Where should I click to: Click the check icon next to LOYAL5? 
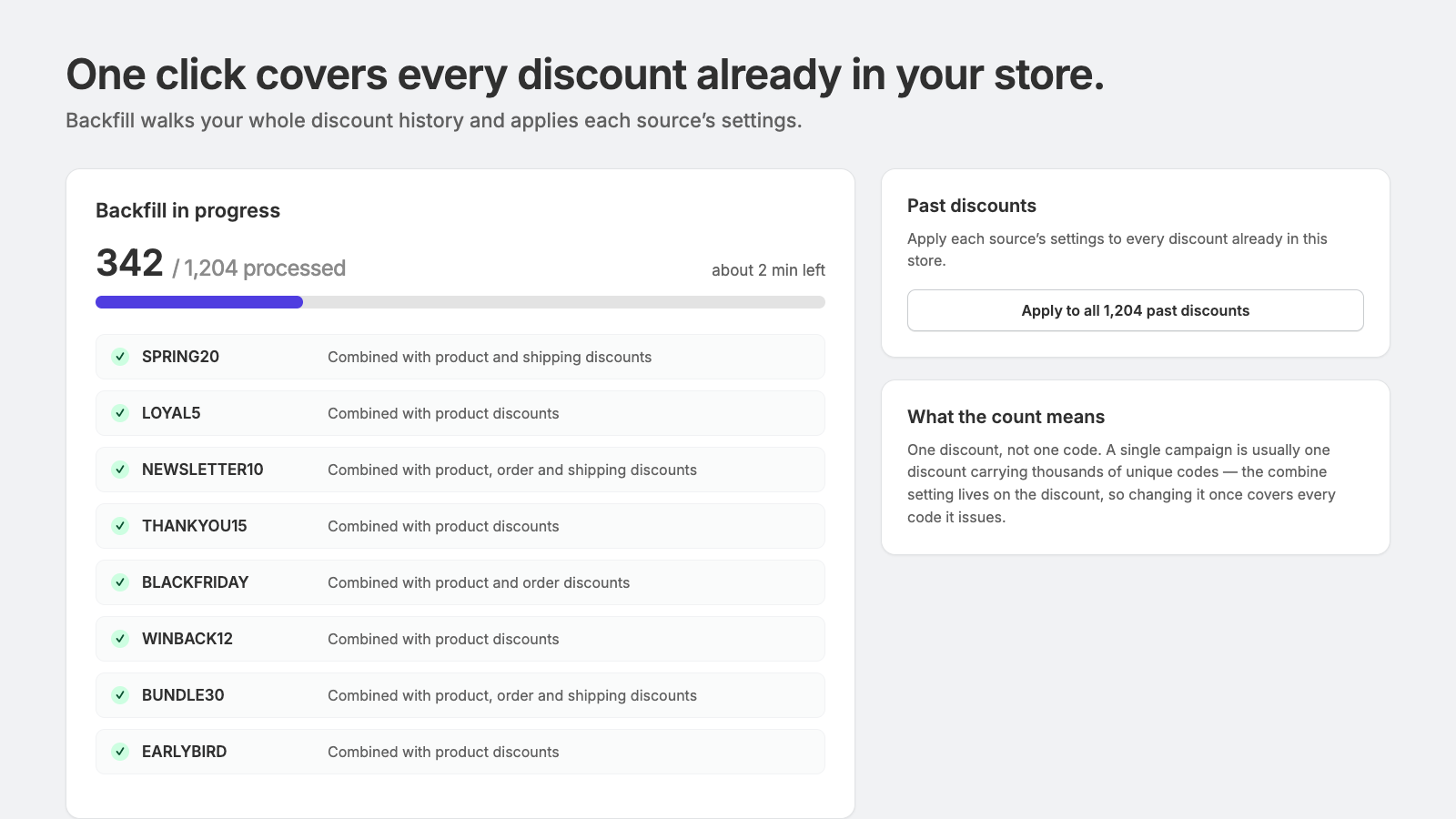click(120, 413)
